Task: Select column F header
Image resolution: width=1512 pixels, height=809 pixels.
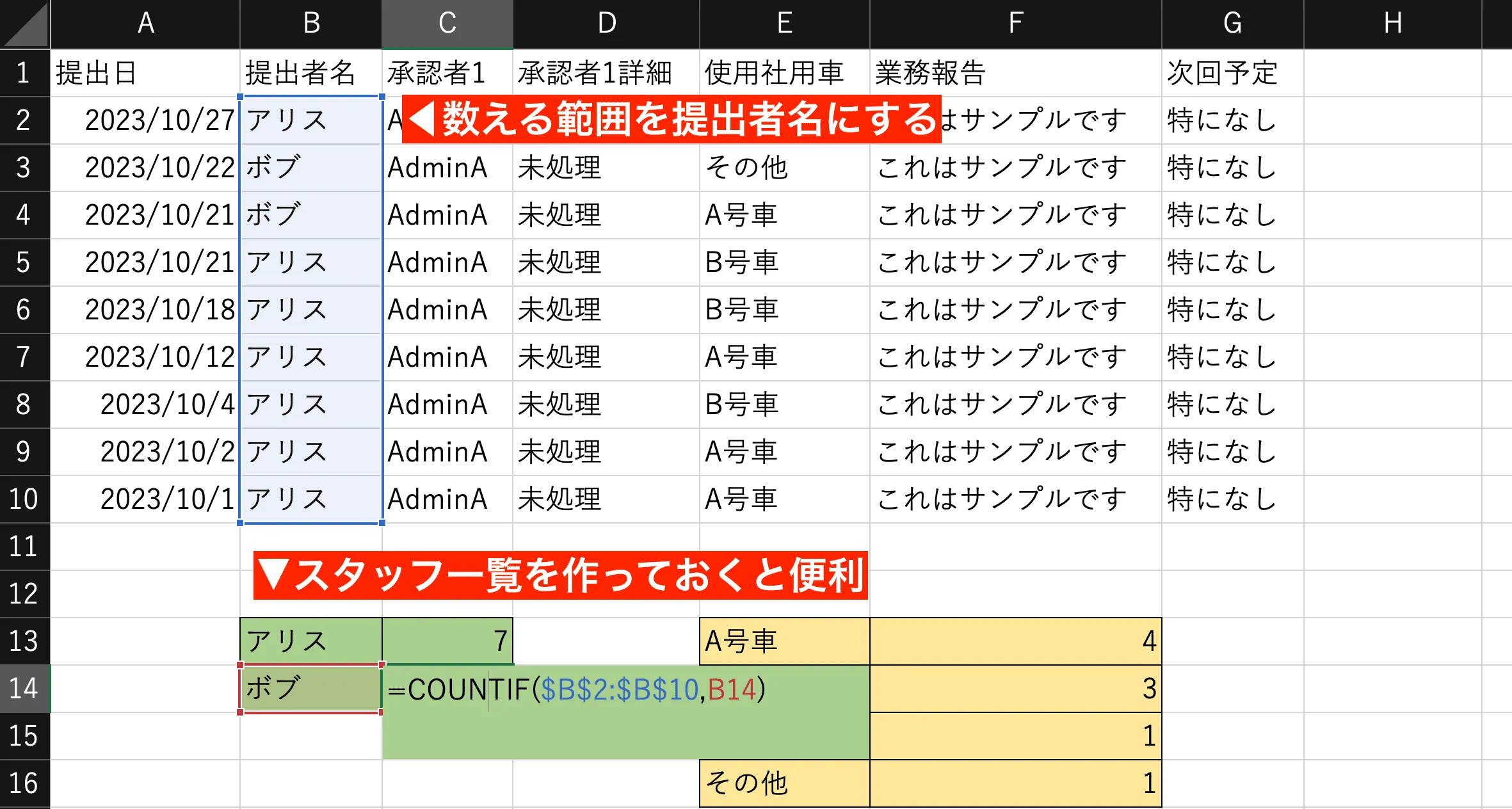Action: 1015,24
